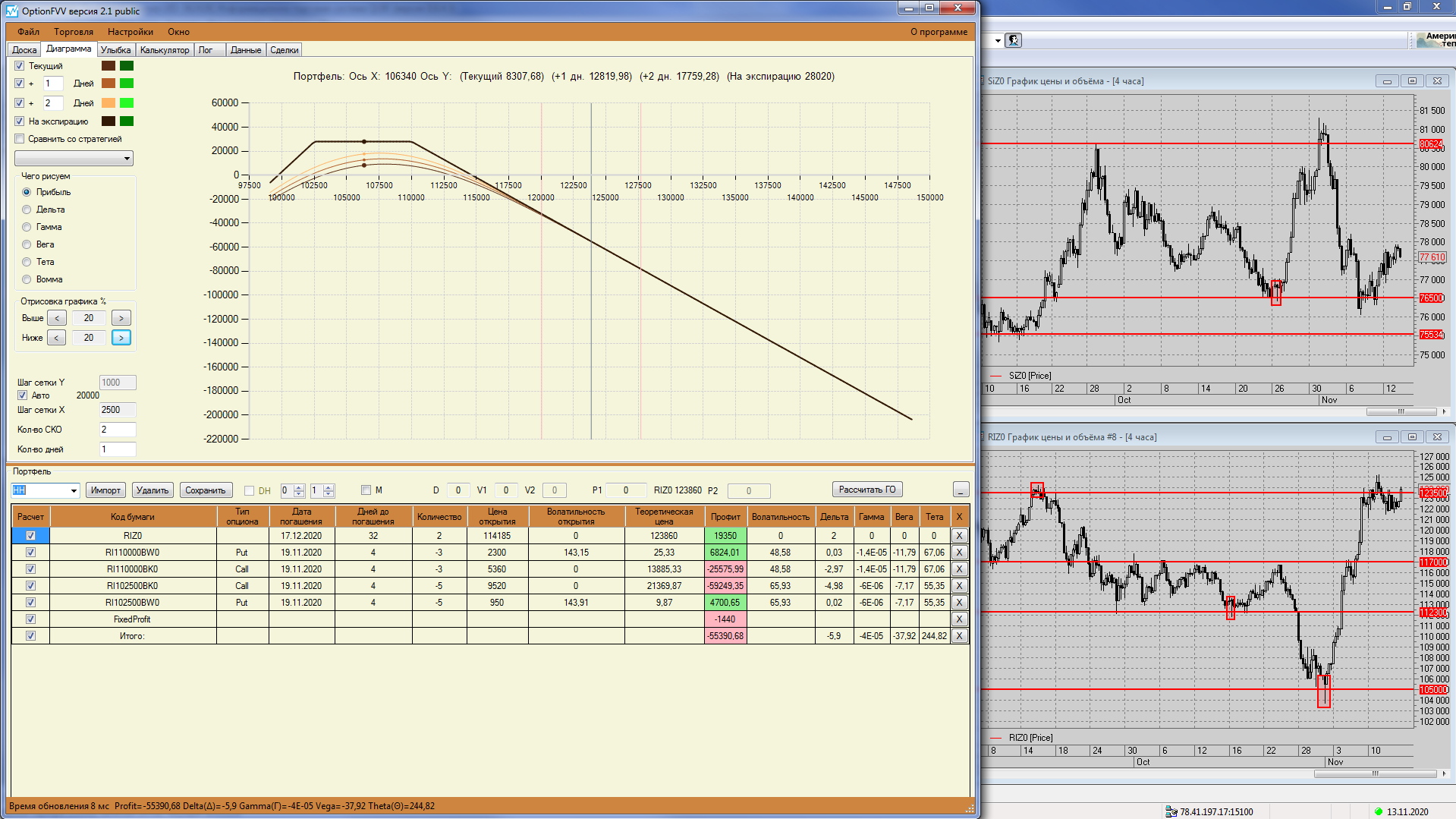Click the OptionFVV app icon in title bar
This screenshot has height=819, width=1456.
(11, 11)
